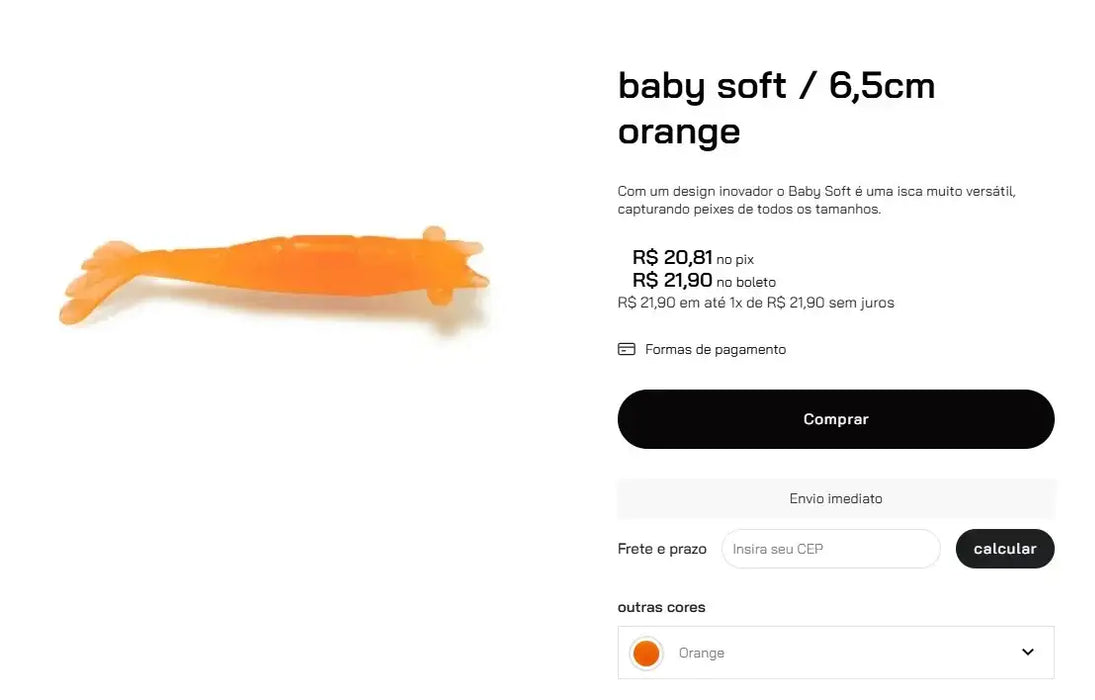Image resolution: width=1095 pixels, height=700 pixels.
Task: Click the credit card payment icon
Action: (627, 349)
